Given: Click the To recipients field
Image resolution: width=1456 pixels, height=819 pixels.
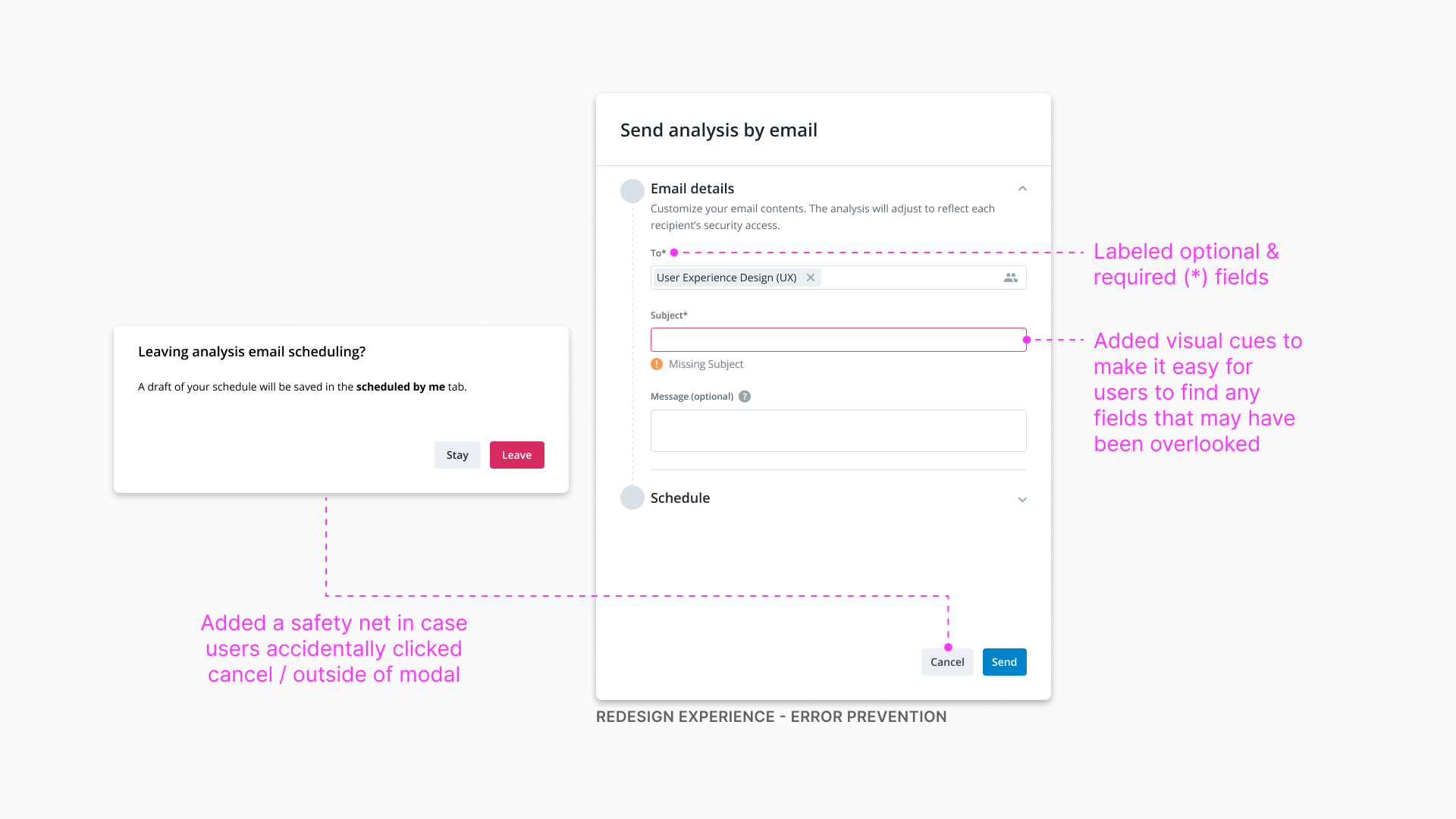Looking at the screenshot, I should pos(839,278).
